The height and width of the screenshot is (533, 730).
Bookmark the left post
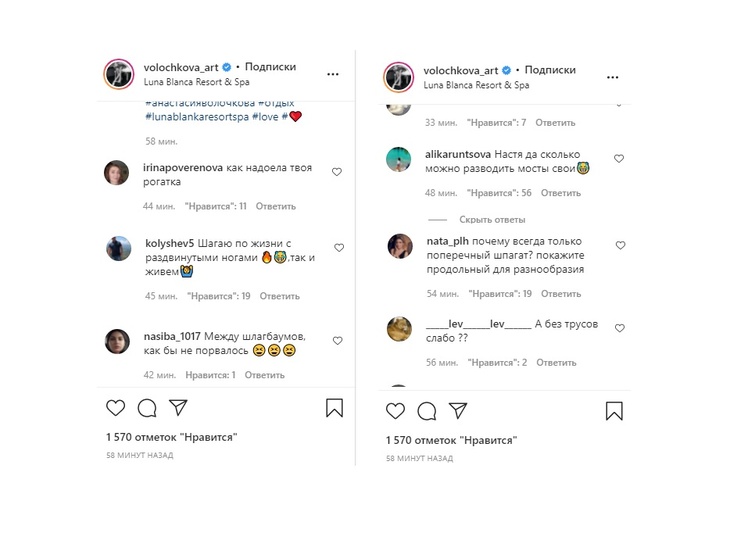[x=335, y=408]
